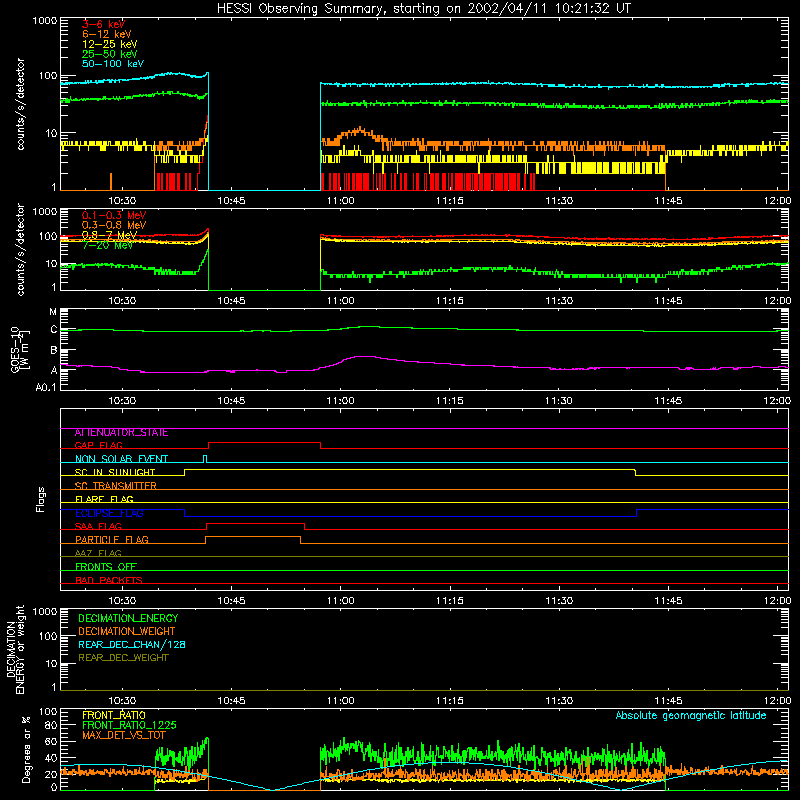The height and width of the screenshot is (800, 800).
Task: Select the NON_SOLAR_EVENT flag label
Action: [x=121, y=459]
